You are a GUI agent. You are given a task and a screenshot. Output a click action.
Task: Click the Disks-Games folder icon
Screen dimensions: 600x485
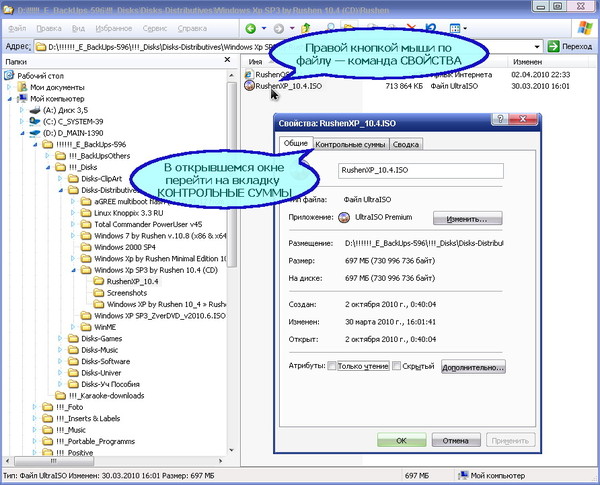pos(73,338)
